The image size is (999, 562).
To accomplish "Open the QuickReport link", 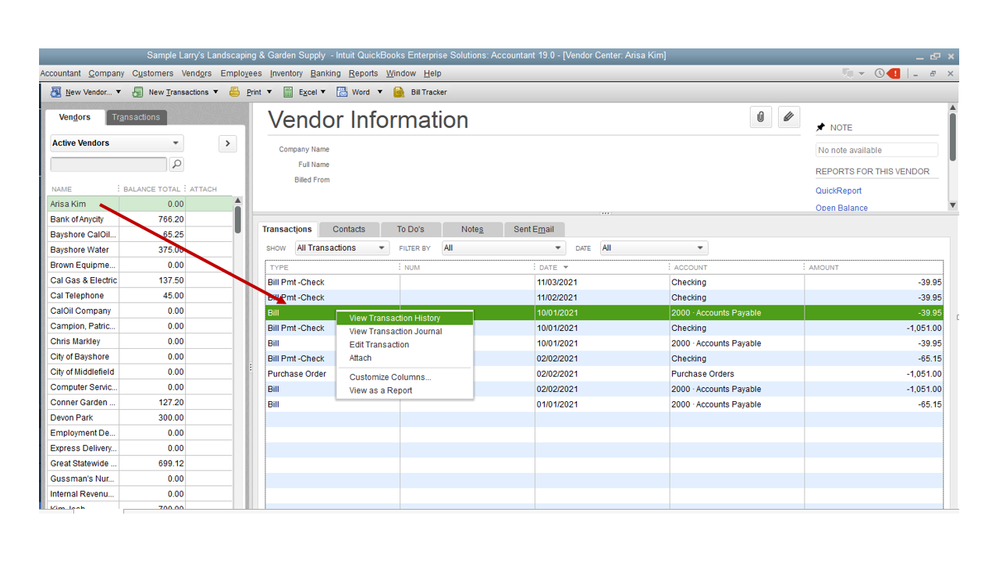I will click(x=838, y=191).
